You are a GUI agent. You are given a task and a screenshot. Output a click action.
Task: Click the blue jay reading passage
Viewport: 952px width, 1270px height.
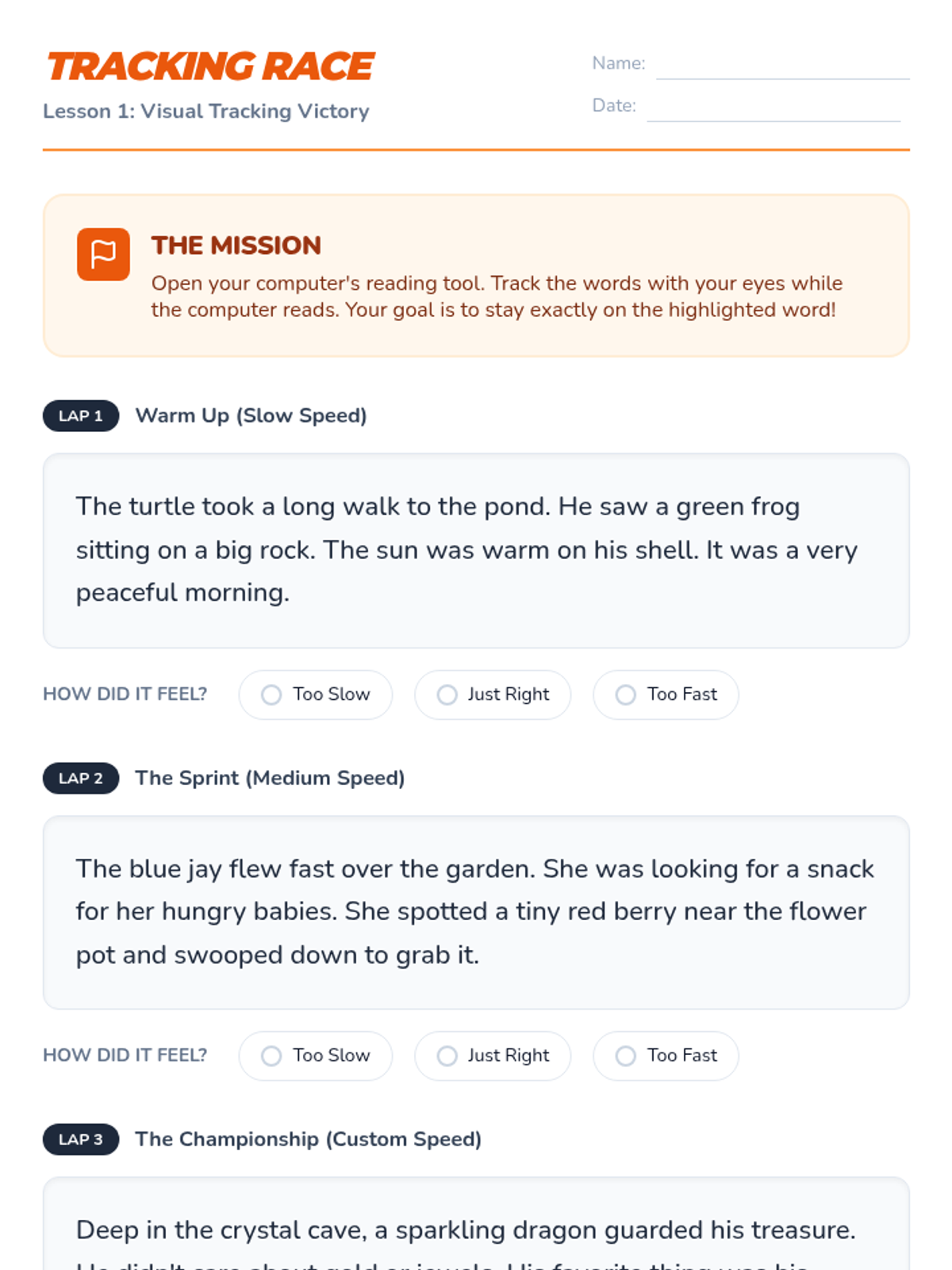coord(474,912)
